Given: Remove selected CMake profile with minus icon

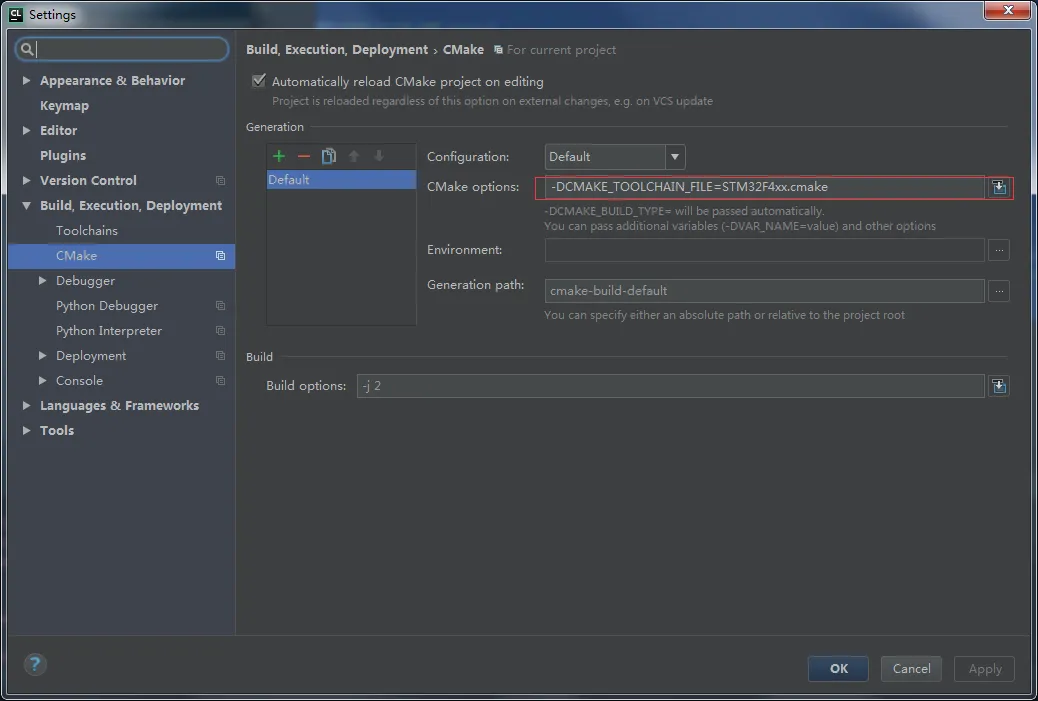Looking at the screenshot, I should tap(304, 156).
